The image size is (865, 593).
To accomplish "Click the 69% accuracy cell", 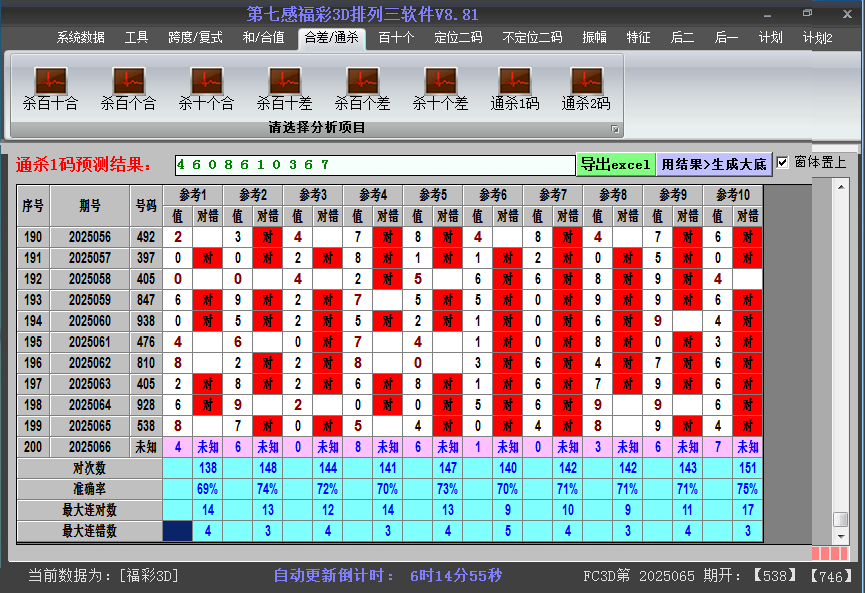I will click(207, 489).
